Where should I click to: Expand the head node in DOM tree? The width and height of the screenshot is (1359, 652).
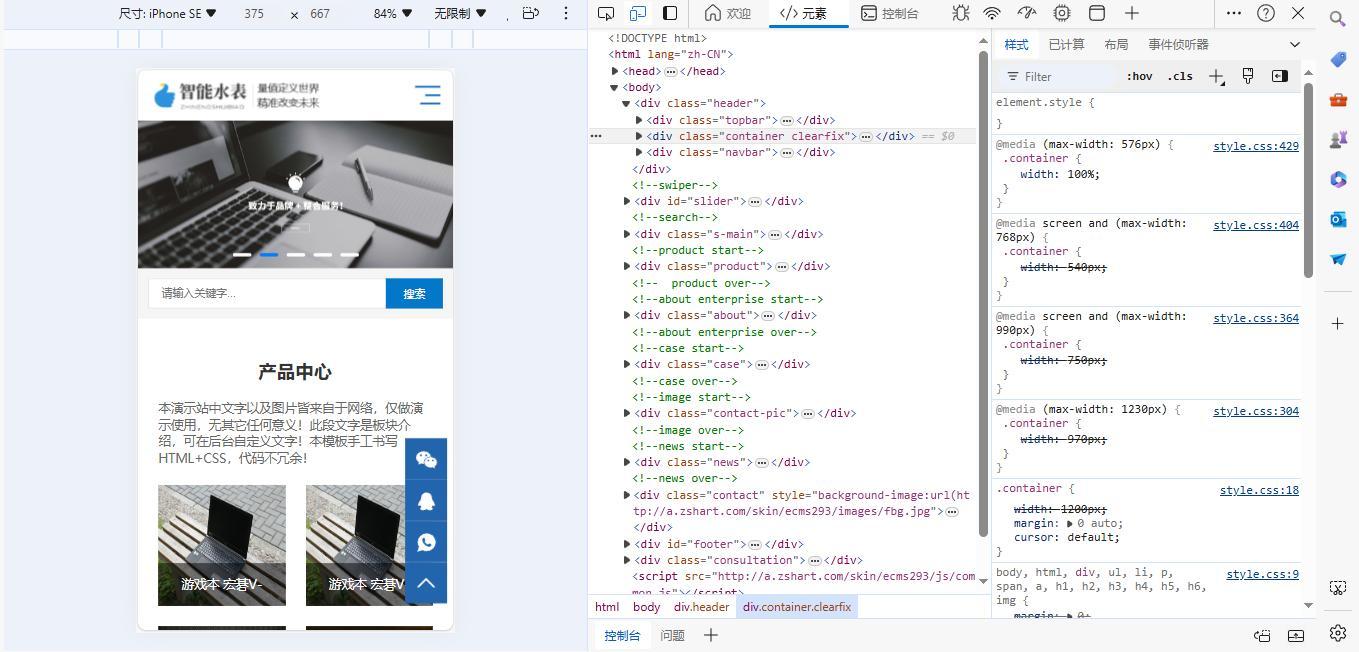pyautogui.click(x=615, y=71)
